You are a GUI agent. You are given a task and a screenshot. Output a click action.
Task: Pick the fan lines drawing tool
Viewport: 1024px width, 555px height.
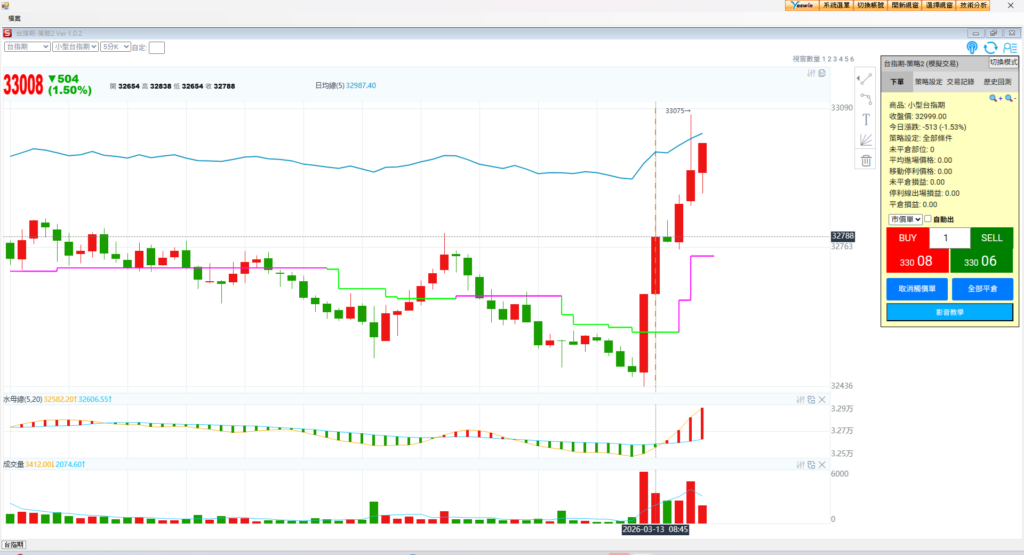[x=866, y=139]
